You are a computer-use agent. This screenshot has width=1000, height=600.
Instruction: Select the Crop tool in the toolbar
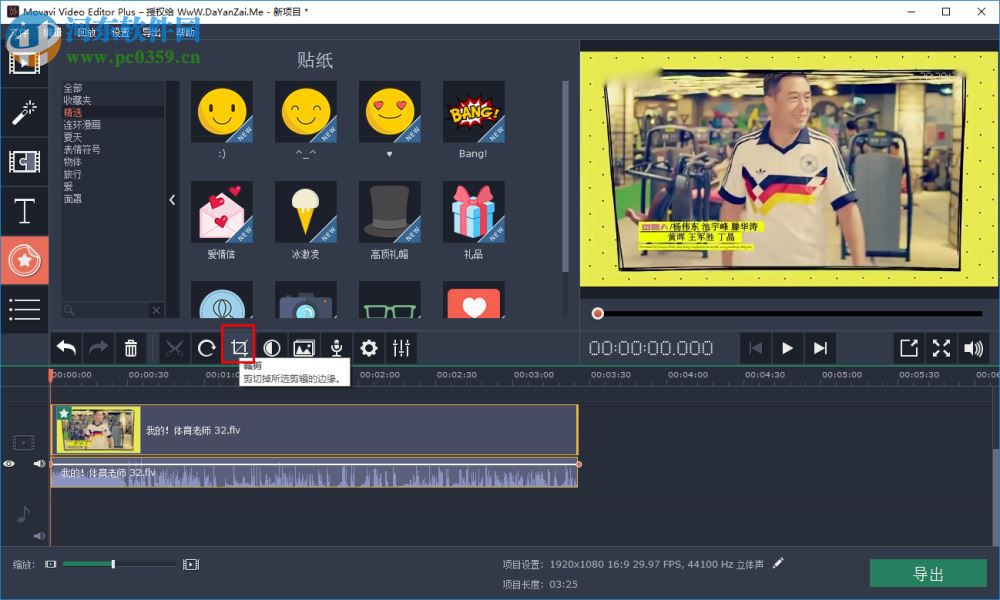[x=240, y=348]
